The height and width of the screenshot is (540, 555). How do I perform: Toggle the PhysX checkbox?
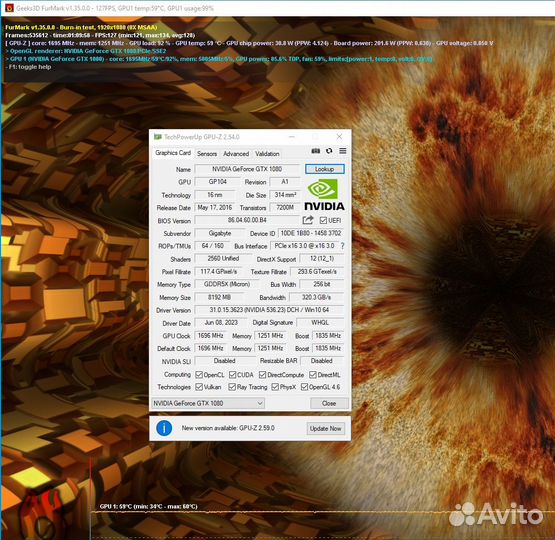coord(275,387)
